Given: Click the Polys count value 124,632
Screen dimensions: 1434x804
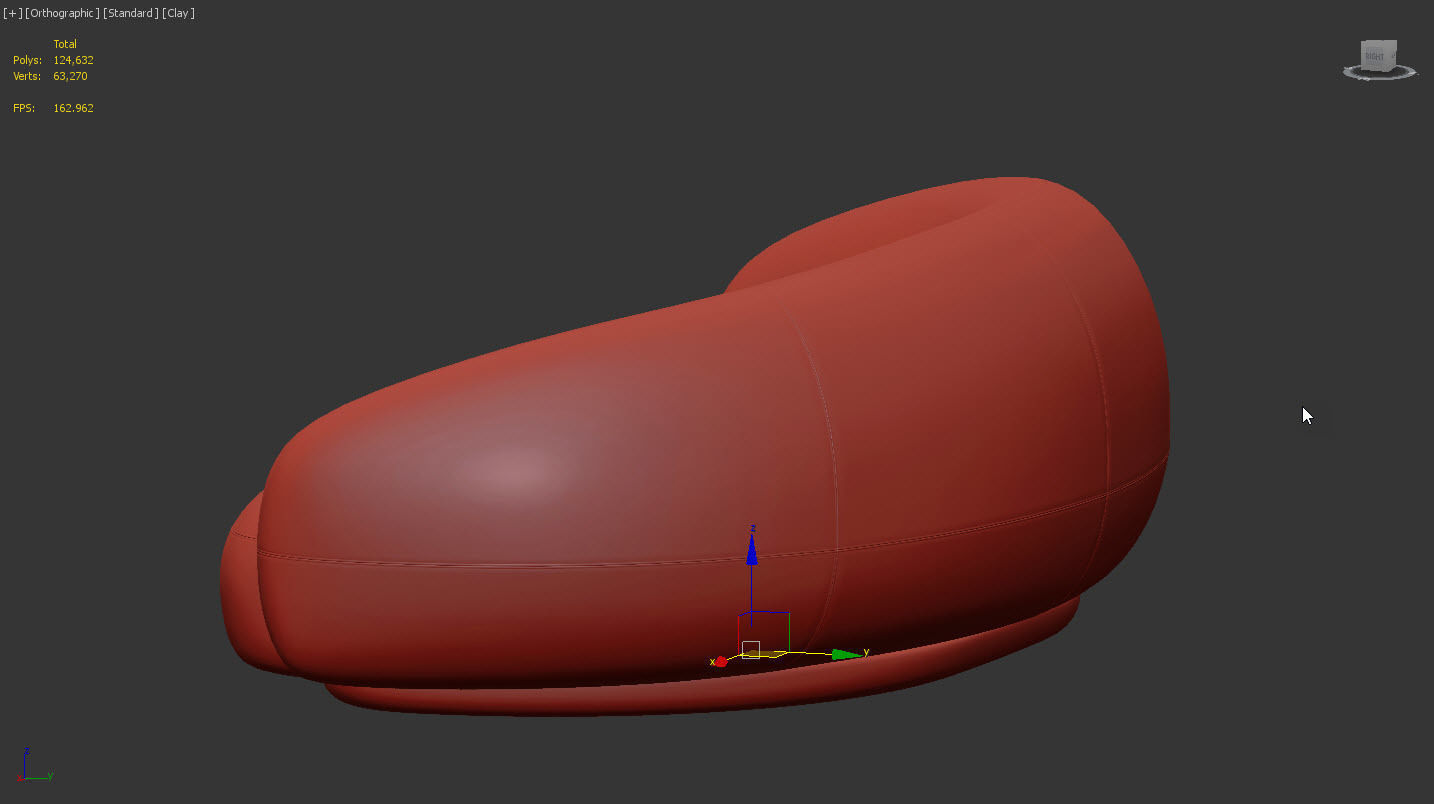Looking at the screenshot, I should tap(73, 60).
